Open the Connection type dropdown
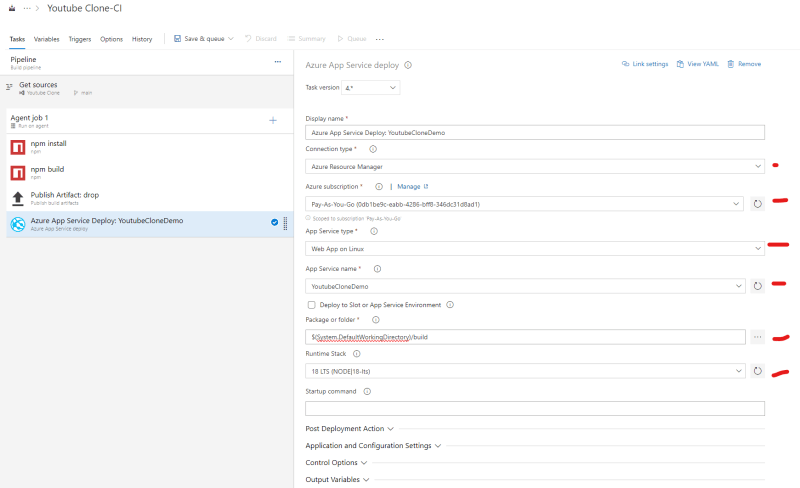800x488 pixels. tap(535, 166)
